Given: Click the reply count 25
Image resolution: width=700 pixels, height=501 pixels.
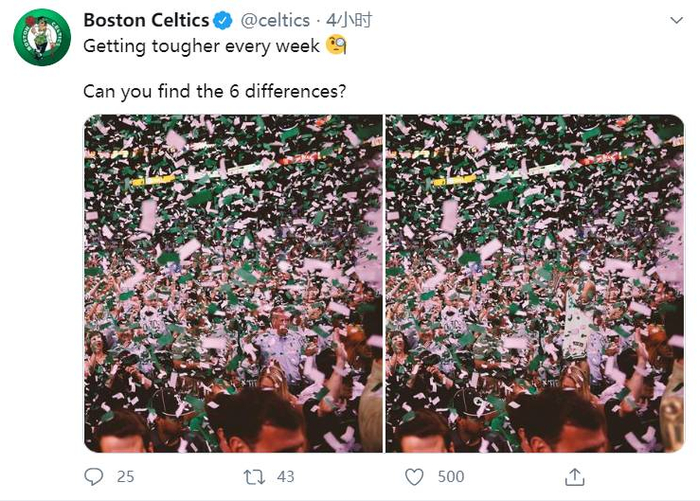Looking at the screenshot, I should pyautogui.click(x=125, y=477).
